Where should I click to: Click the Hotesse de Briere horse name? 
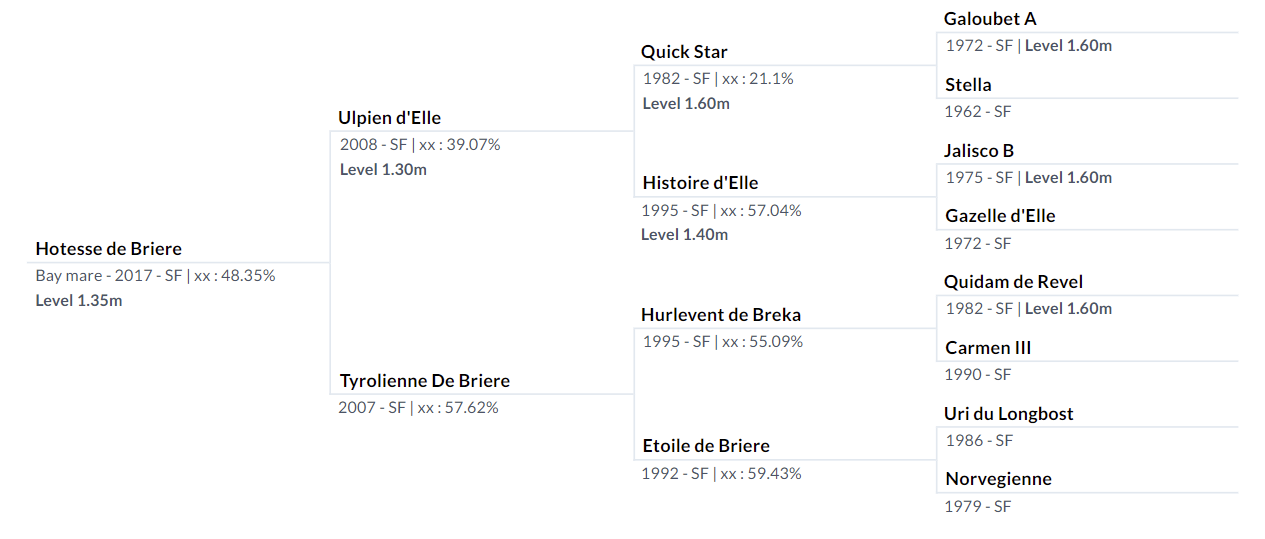click(108, 249)
